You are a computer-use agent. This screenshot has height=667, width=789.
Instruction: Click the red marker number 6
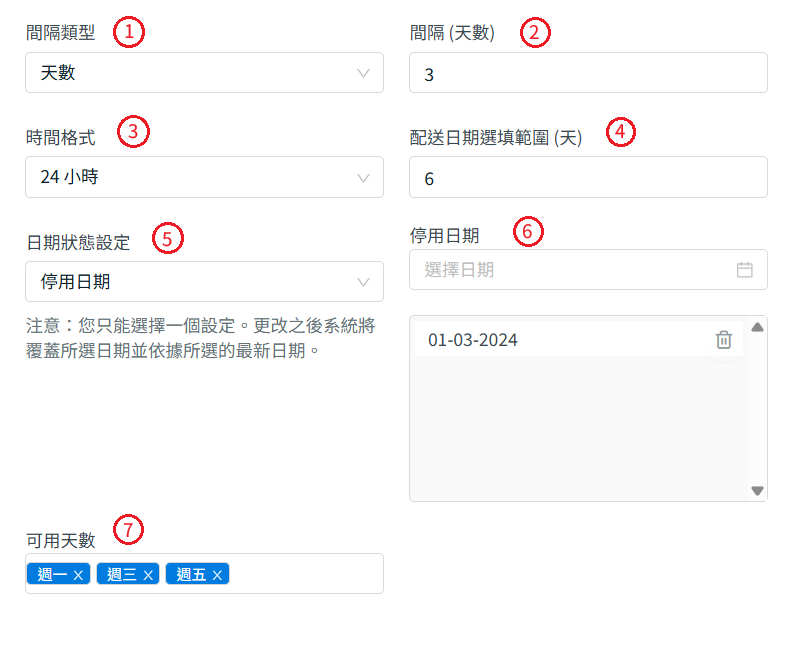point(528,231)
